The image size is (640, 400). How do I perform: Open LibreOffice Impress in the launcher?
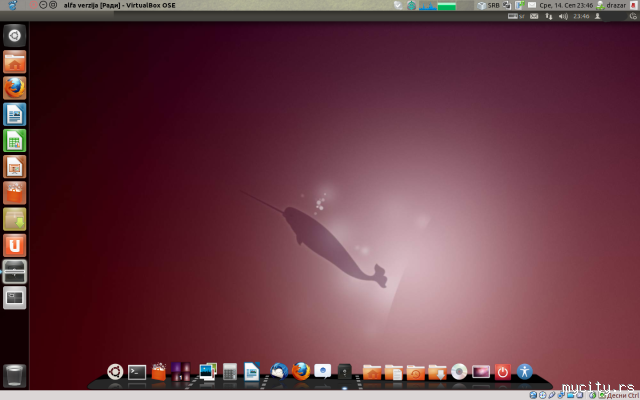(x=15, y=167)
